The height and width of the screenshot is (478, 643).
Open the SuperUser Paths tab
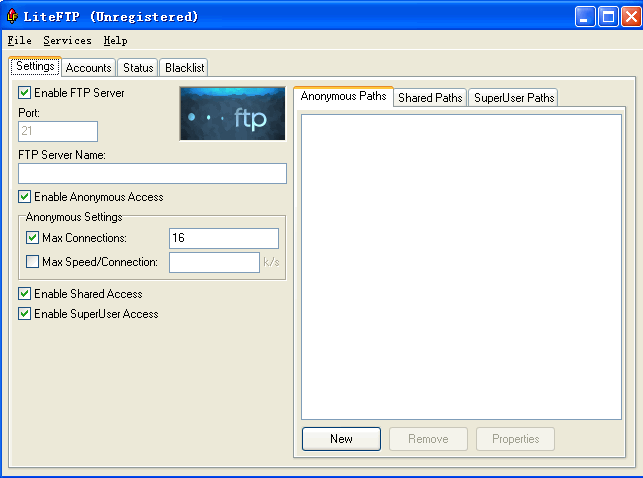point(513,98)
